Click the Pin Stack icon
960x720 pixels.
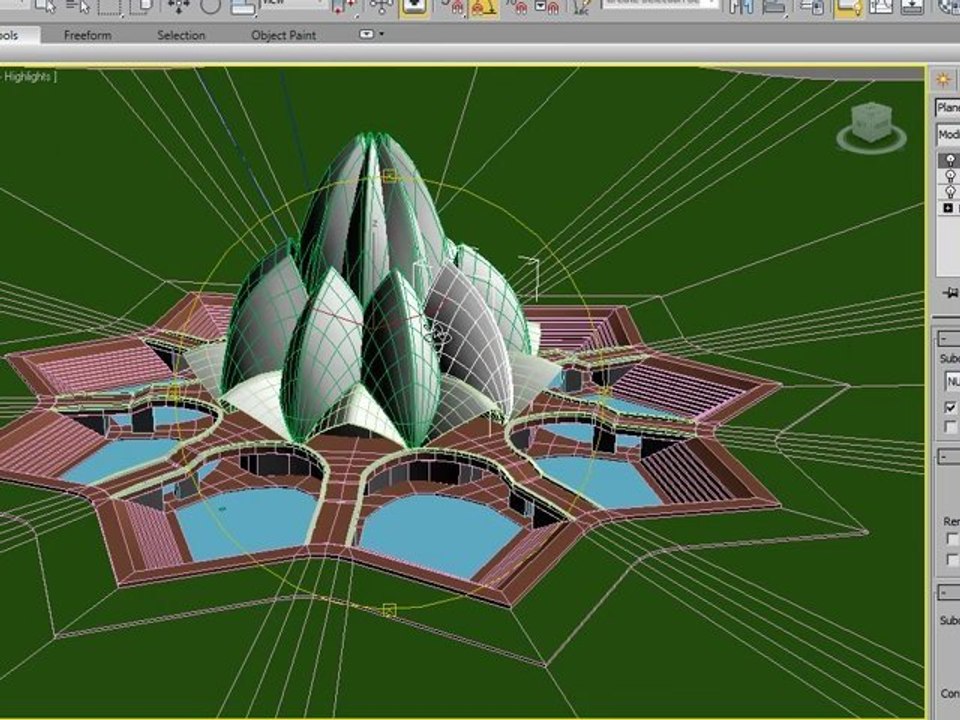951,293
